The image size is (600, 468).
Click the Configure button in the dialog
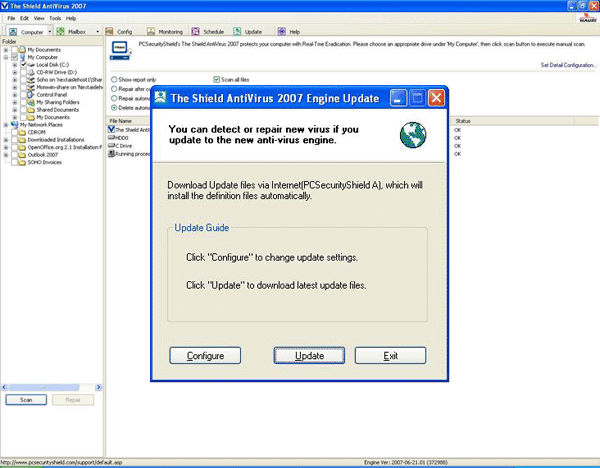click(205, 355)
